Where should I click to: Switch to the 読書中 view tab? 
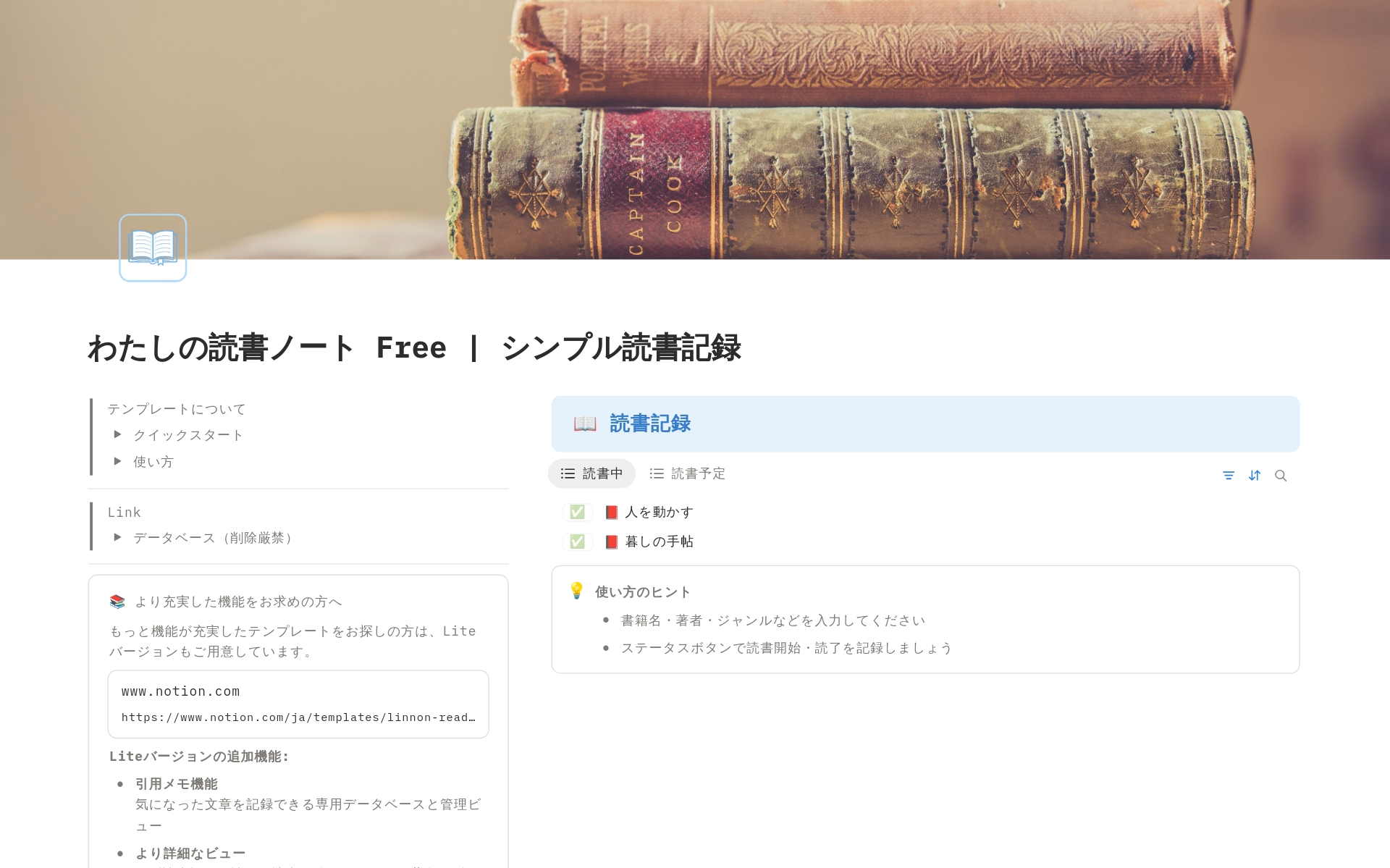591,473
